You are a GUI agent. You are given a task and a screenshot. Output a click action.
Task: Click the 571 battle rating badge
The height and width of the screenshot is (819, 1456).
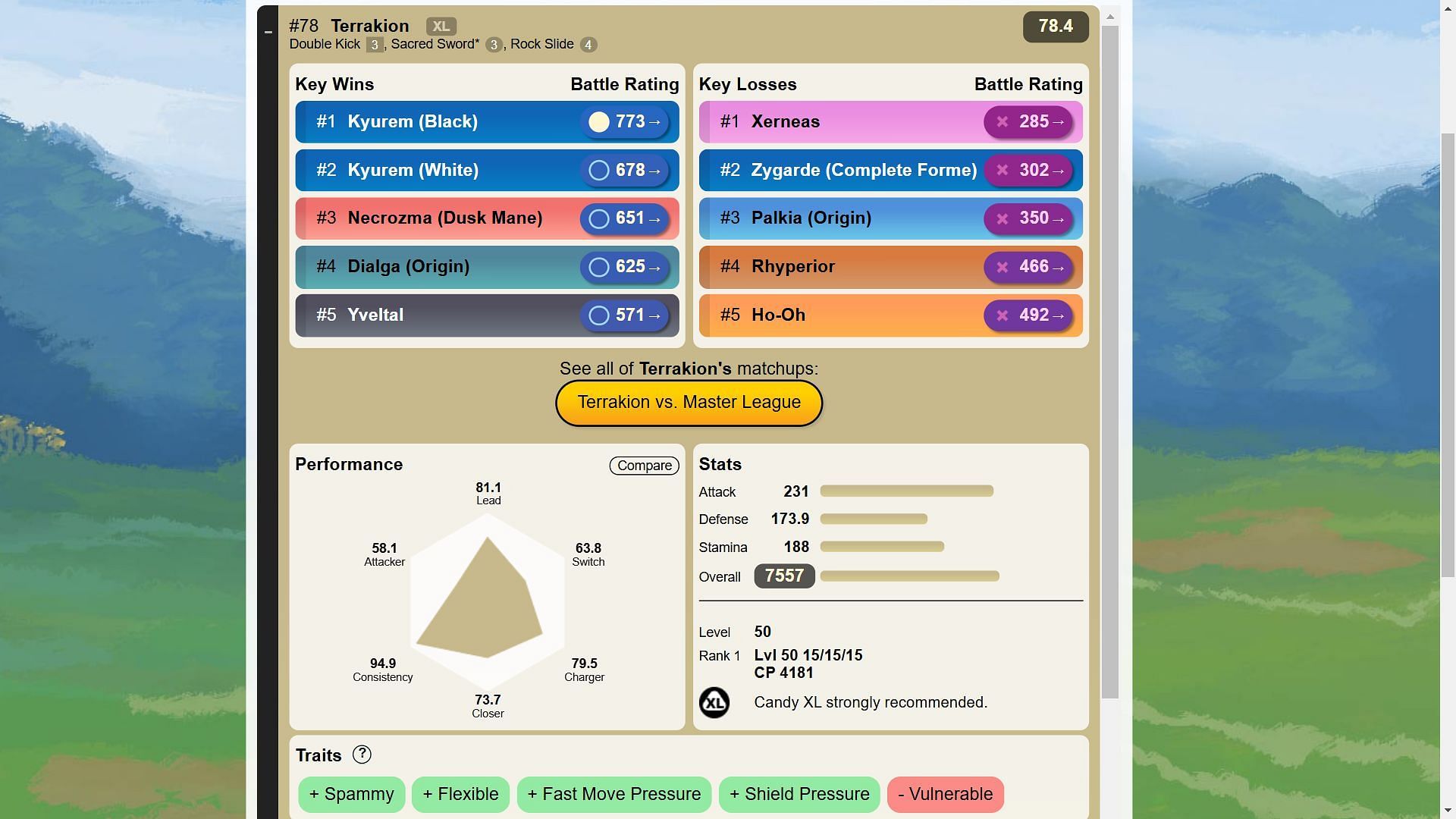pos(624,315)
